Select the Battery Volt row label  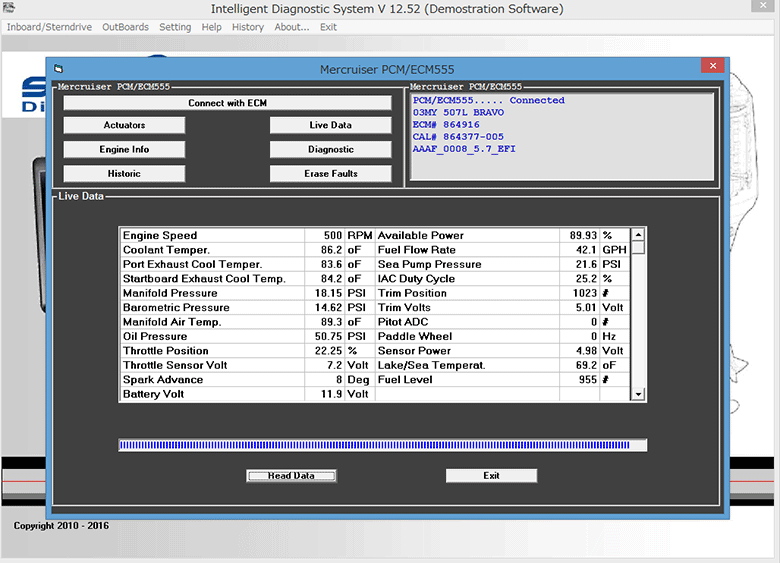click(x=153, y=394)
